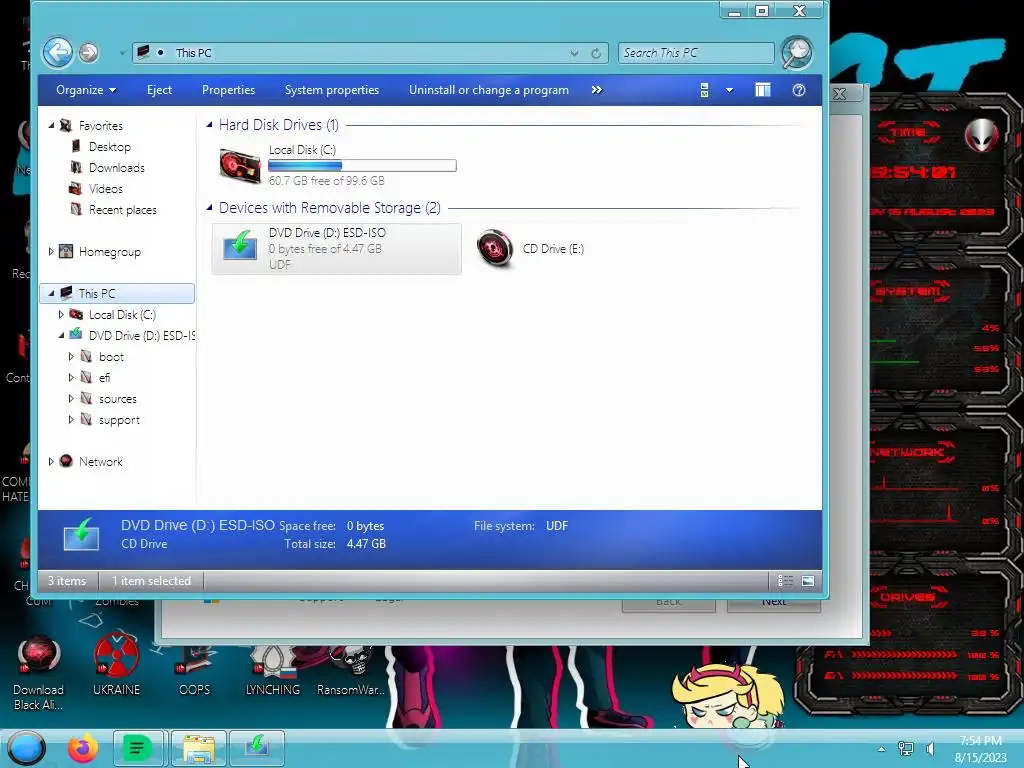Open Properties from the toolbar

[x=228, y=90]
